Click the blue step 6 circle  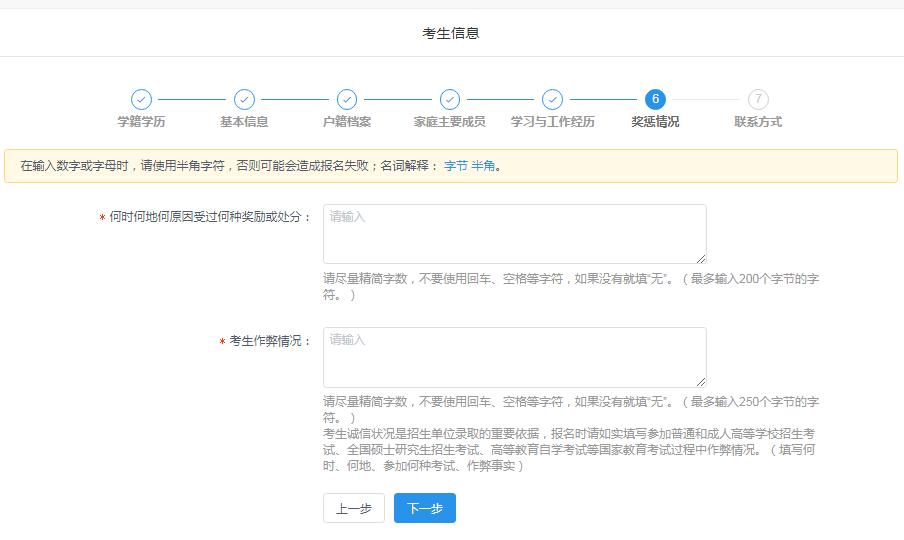pyautogui.click(x=655, y=99)
